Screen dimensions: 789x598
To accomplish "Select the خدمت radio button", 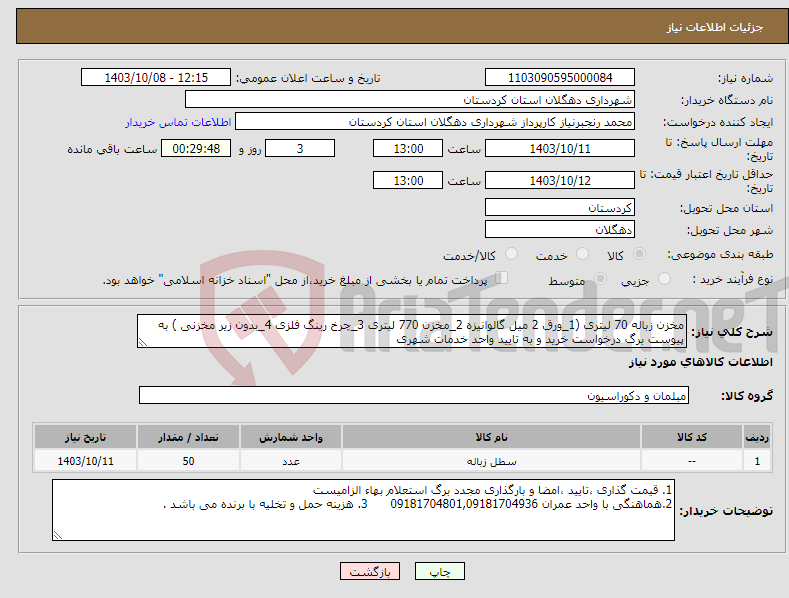I will (x=582, y=254).
